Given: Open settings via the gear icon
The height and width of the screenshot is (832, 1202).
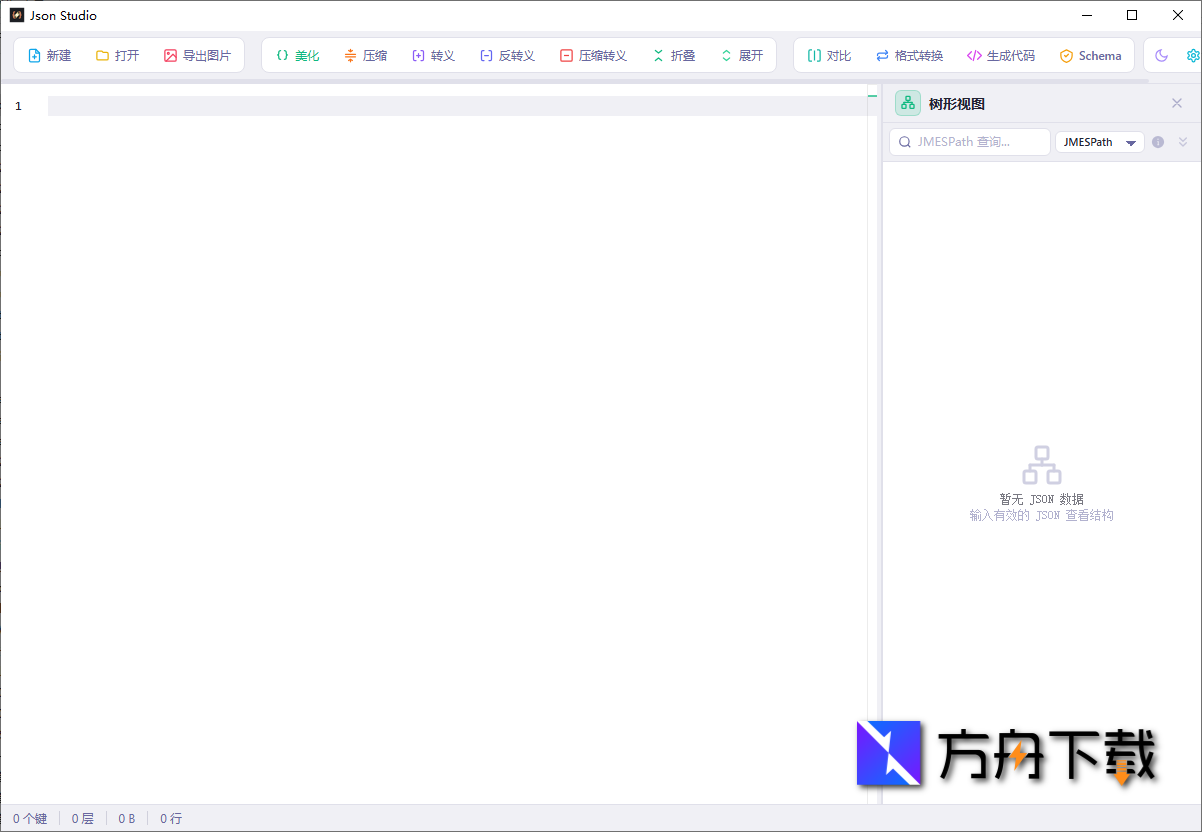Looking at the screenshot, I should (x=1193, y=56).
